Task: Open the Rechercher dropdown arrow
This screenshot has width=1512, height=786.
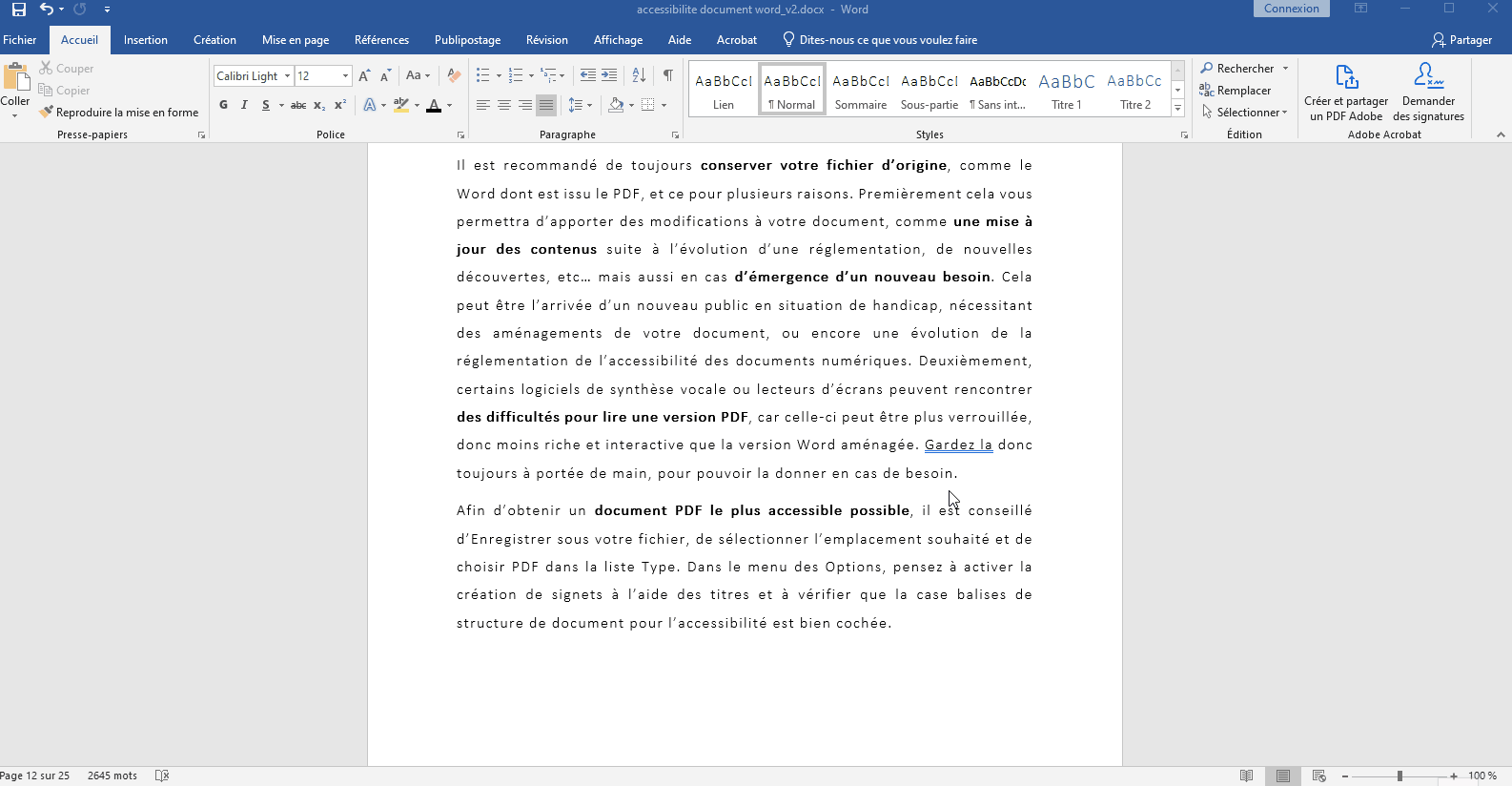Action: pos(1286,69)
